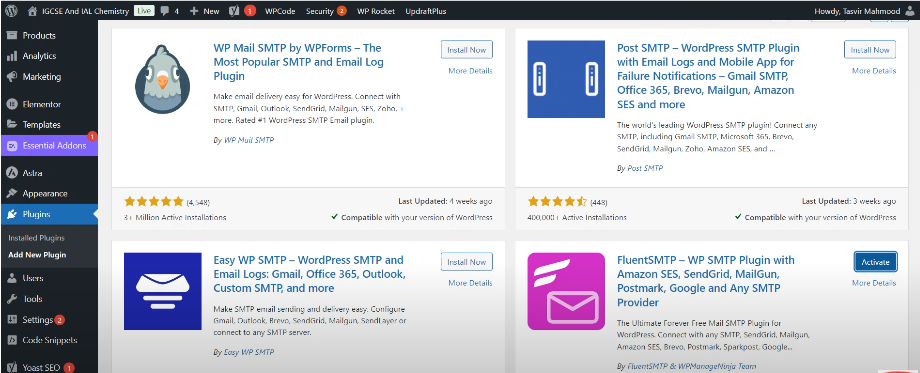Open the Post SMTP plugin title link
The height and width of the screenshot is (373, 920).
pyautogui.click(x=708, y=76)
